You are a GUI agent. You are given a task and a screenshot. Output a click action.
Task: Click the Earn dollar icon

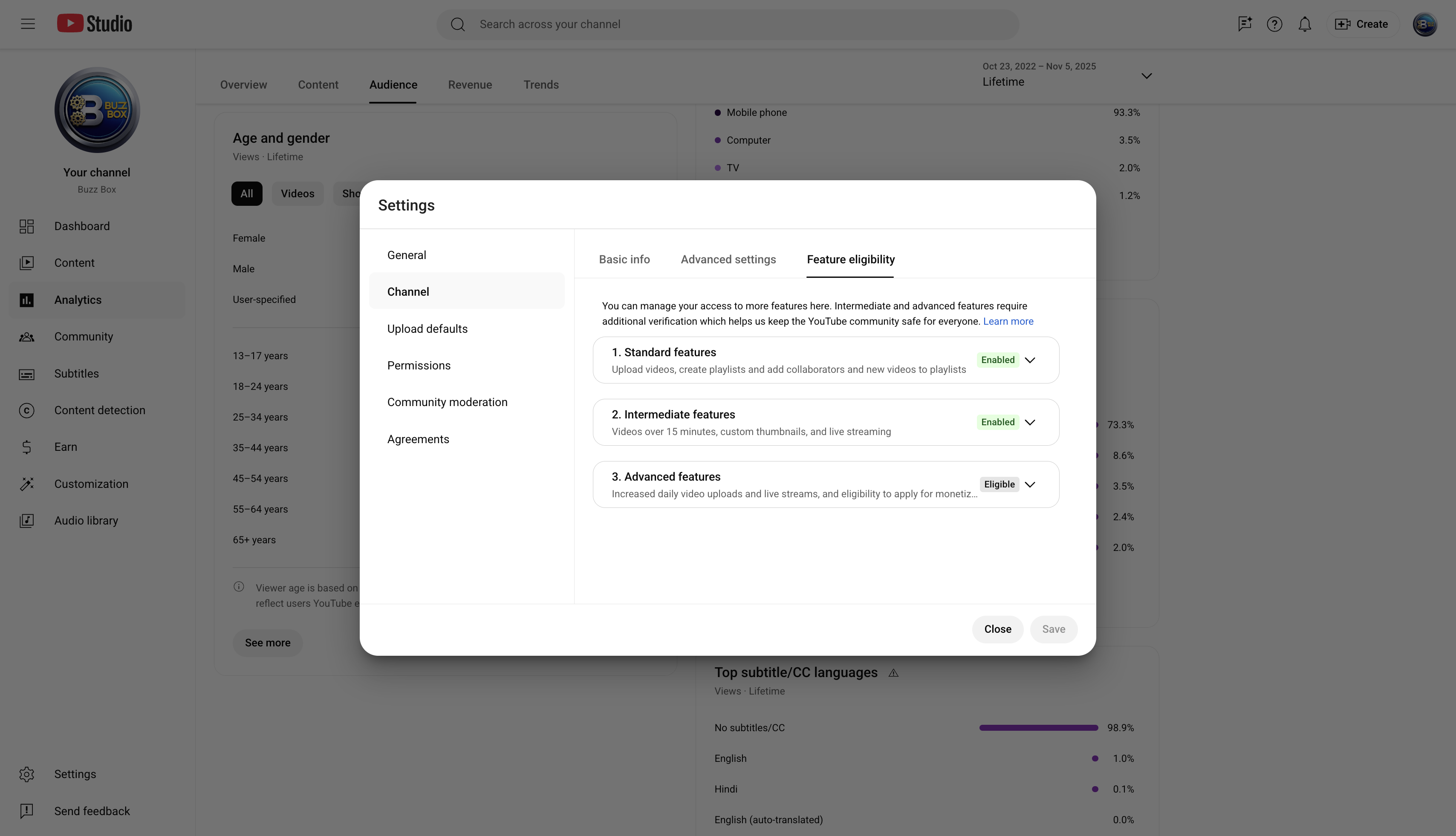pos(26,447)
